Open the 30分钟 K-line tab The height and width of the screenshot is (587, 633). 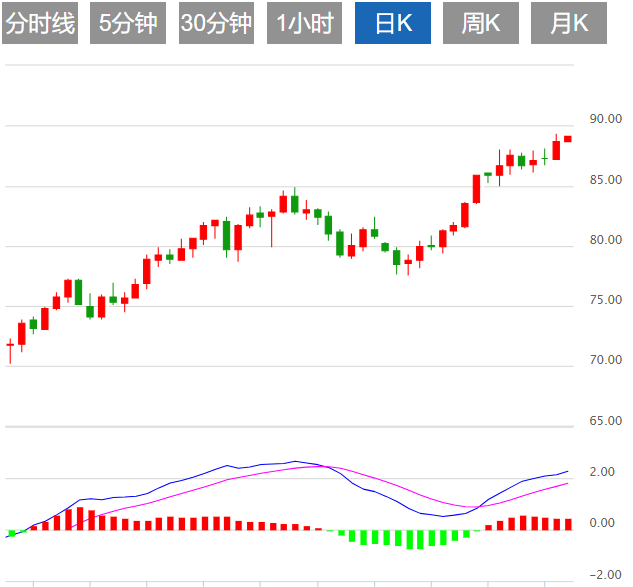point(216,24)
